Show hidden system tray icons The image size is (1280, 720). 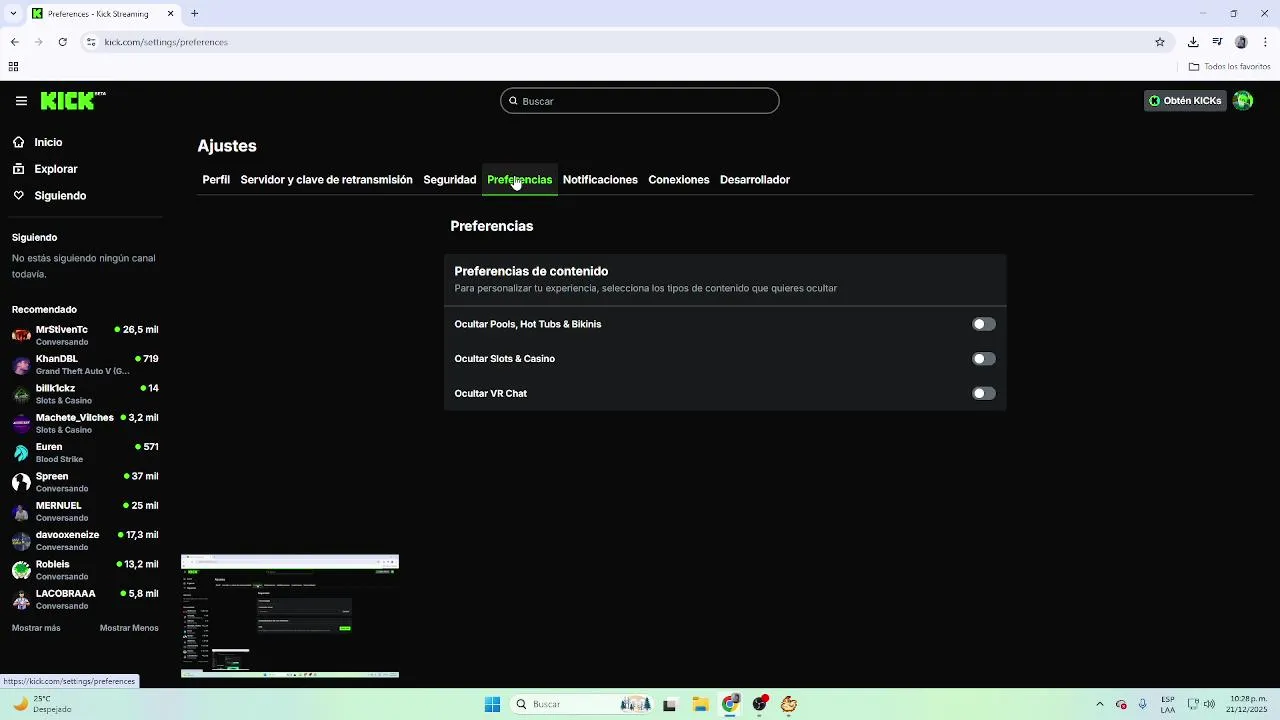pos(1099,704)
